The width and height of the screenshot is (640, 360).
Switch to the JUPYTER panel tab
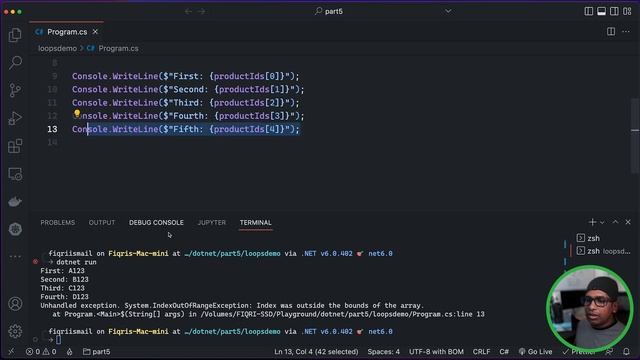coord(211,222)
